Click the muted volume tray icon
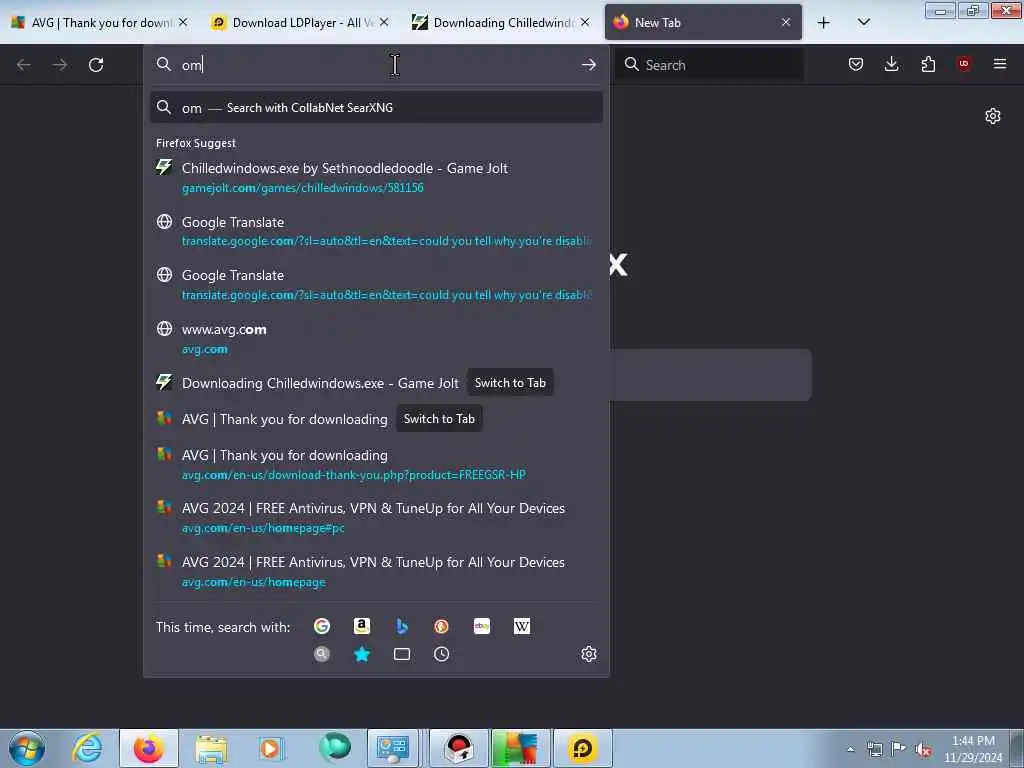 [x=923, y=749]
